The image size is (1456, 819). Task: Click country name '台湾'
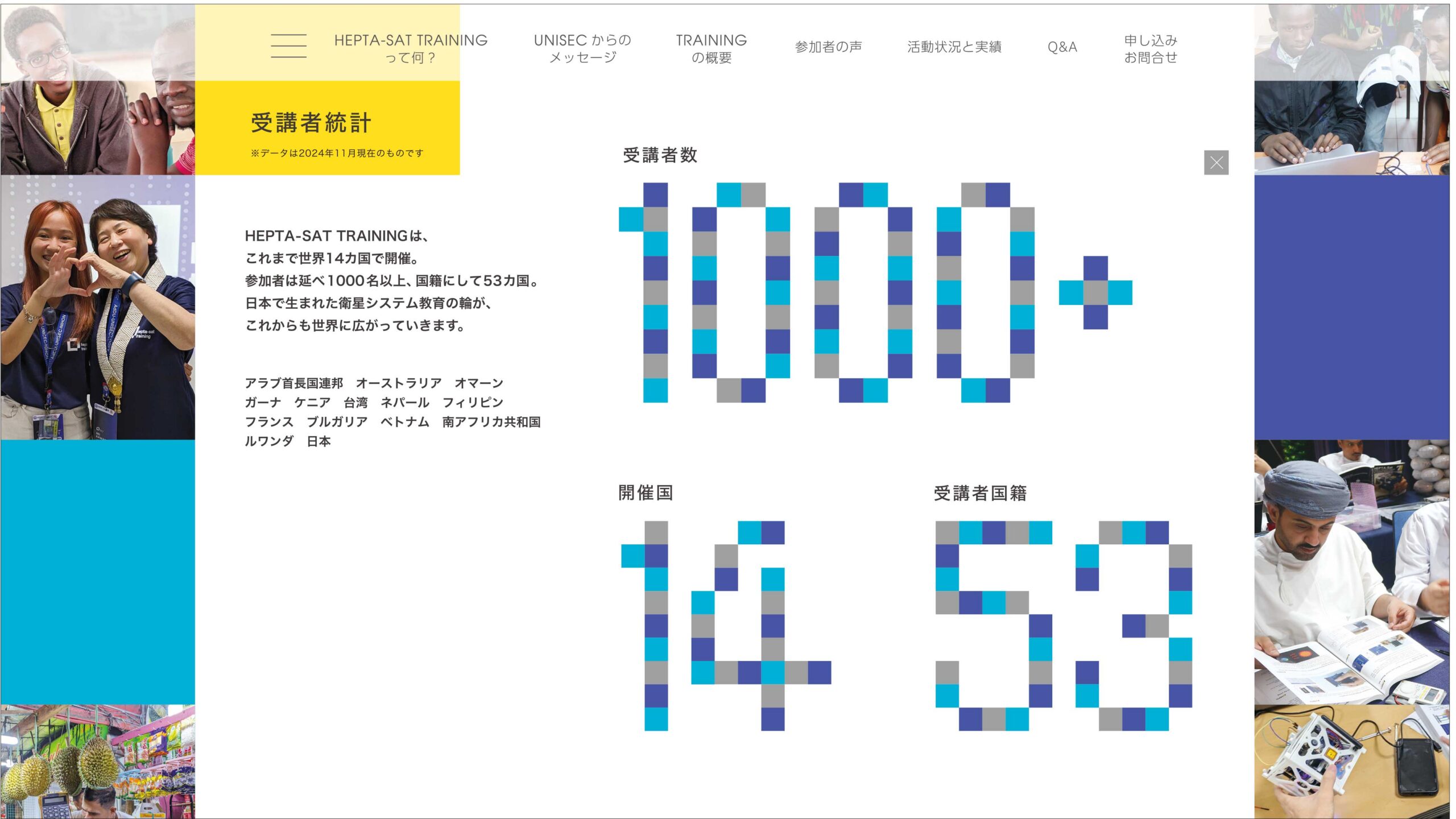pos(355,403)
